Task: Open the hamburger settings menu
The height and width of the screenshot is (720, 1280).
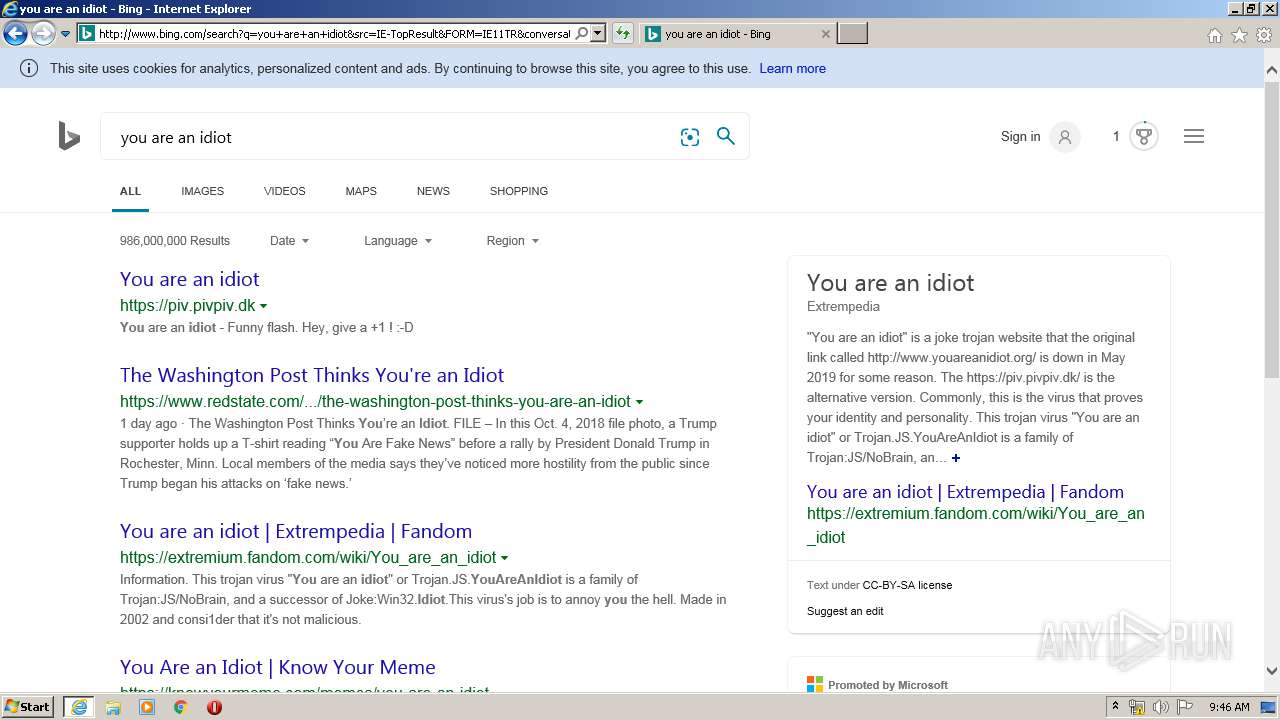Action: pos(1194,137)
